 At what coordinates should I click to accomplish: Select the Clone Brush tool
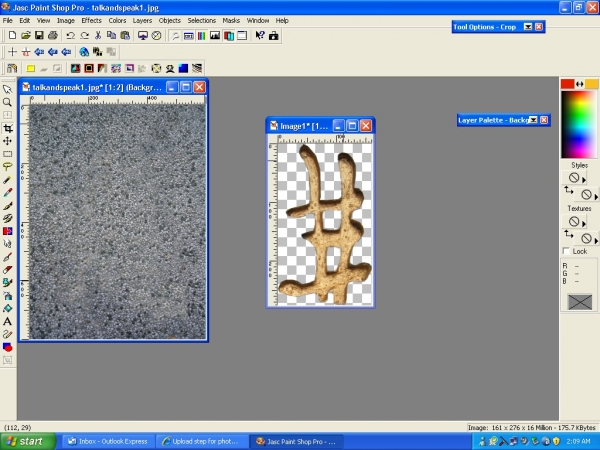7,218
